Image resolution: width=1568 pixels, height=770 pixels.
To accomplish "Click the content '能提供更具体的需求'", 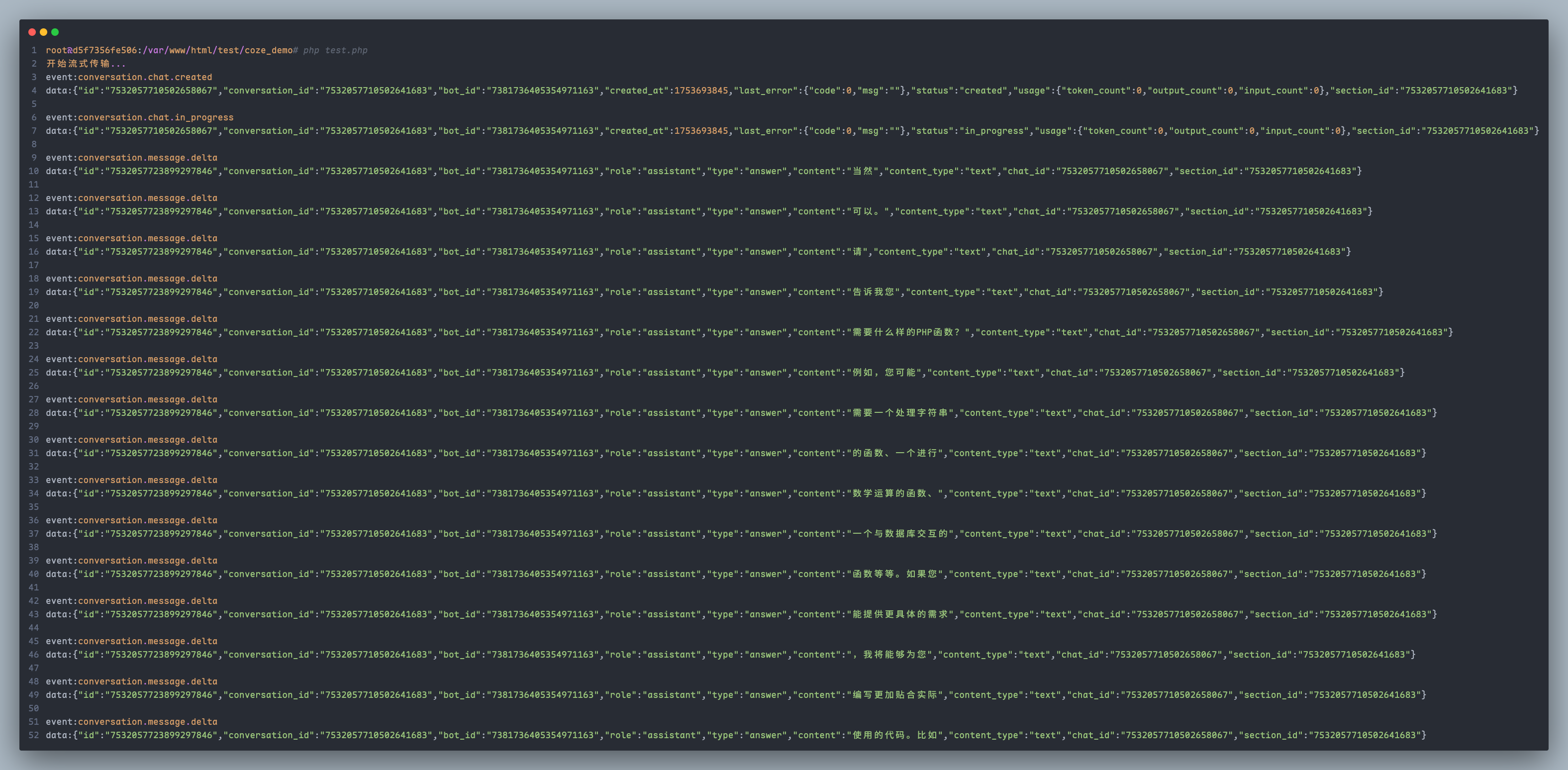I will tap(899, 614).
